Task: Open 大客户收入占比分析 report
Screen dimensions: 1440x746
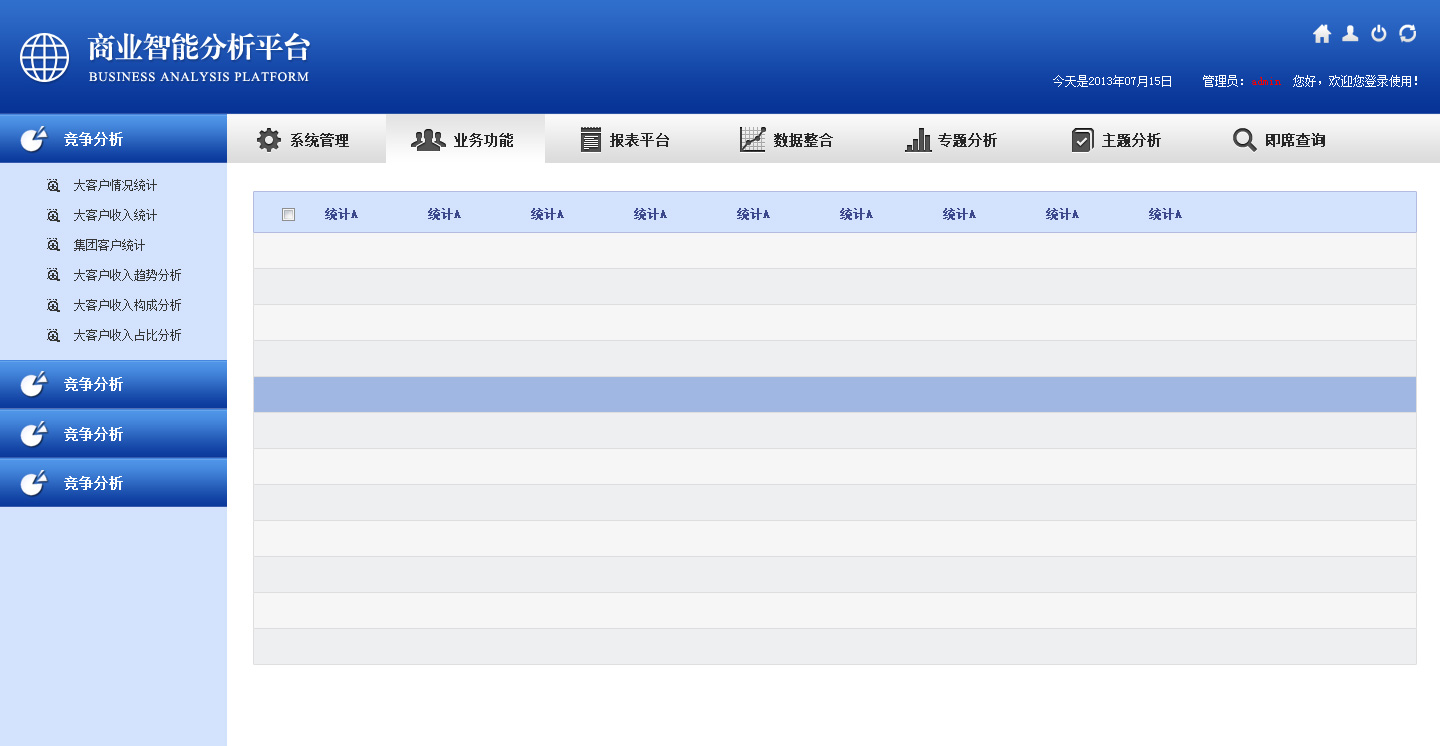Action: click(x=127, y=336)
